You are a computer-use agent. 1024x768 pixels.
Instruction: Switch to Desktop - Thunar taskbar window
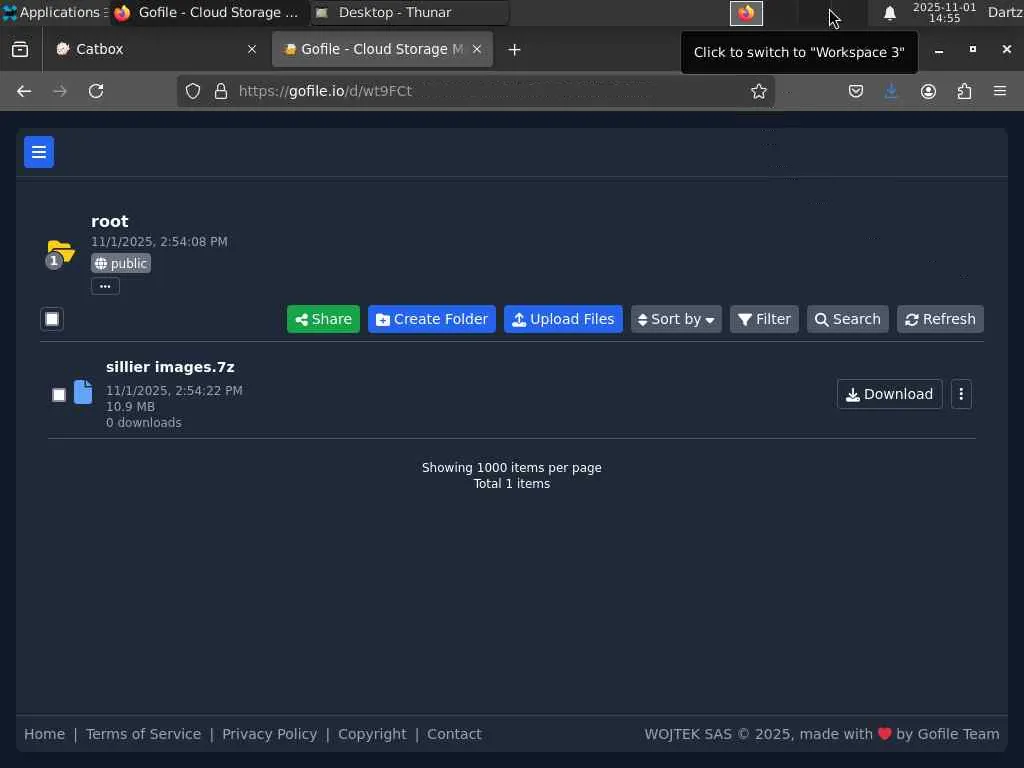click(x=408, y=12)
